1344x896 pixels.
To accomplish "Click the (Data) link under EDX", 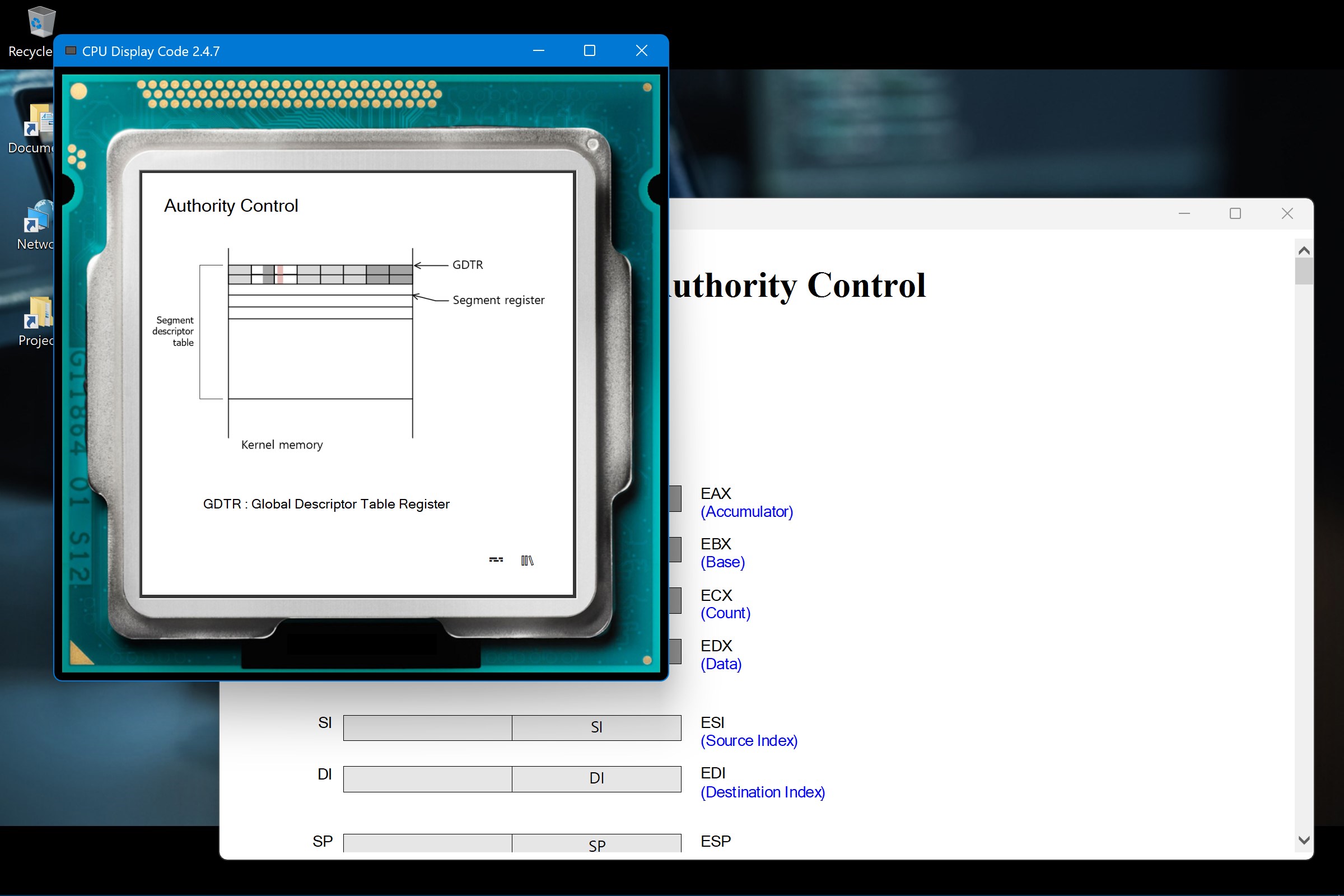I will (721, 664).
